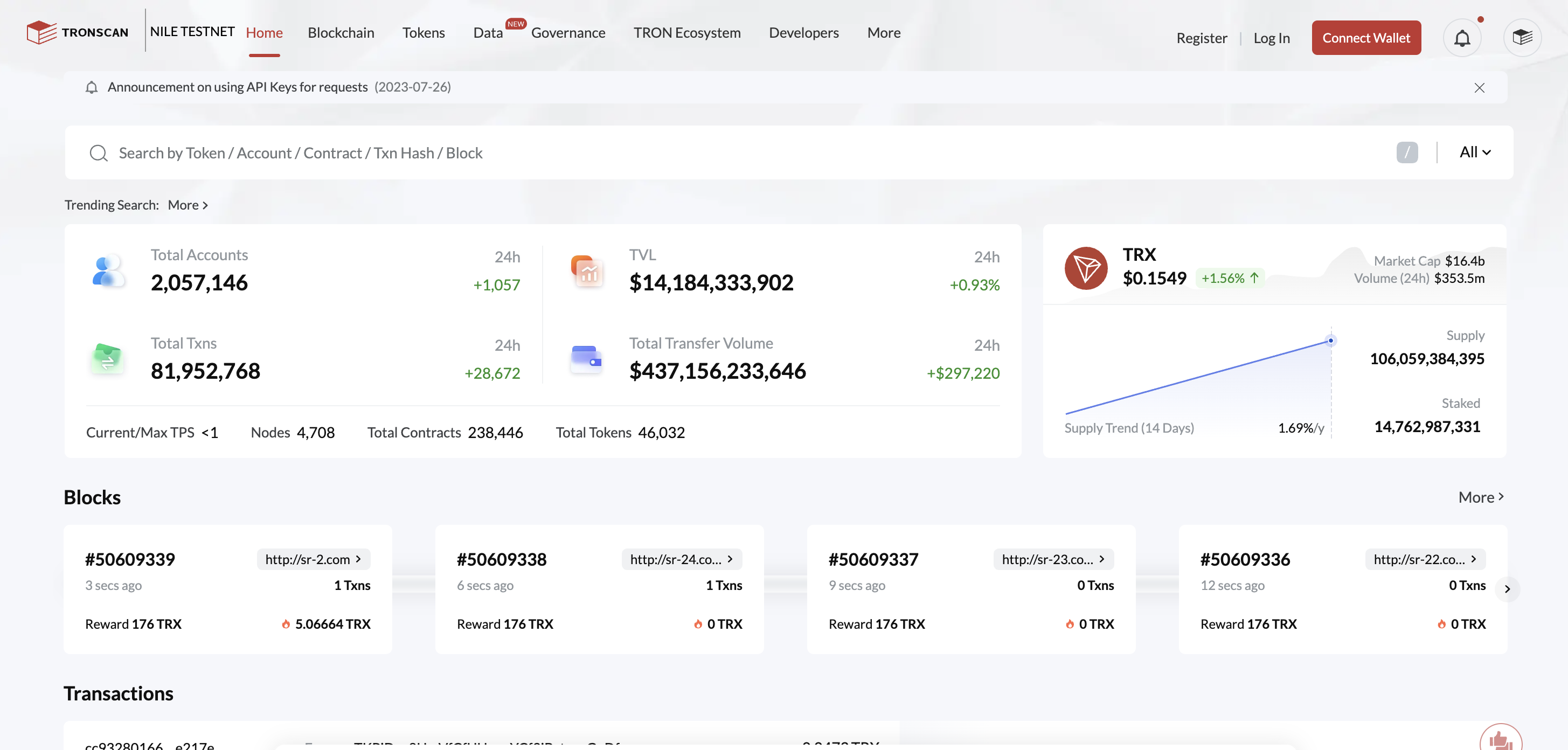This screenshot has height=750, width=1568.
Task: Open block #50609339
Action: pos(130,559)
